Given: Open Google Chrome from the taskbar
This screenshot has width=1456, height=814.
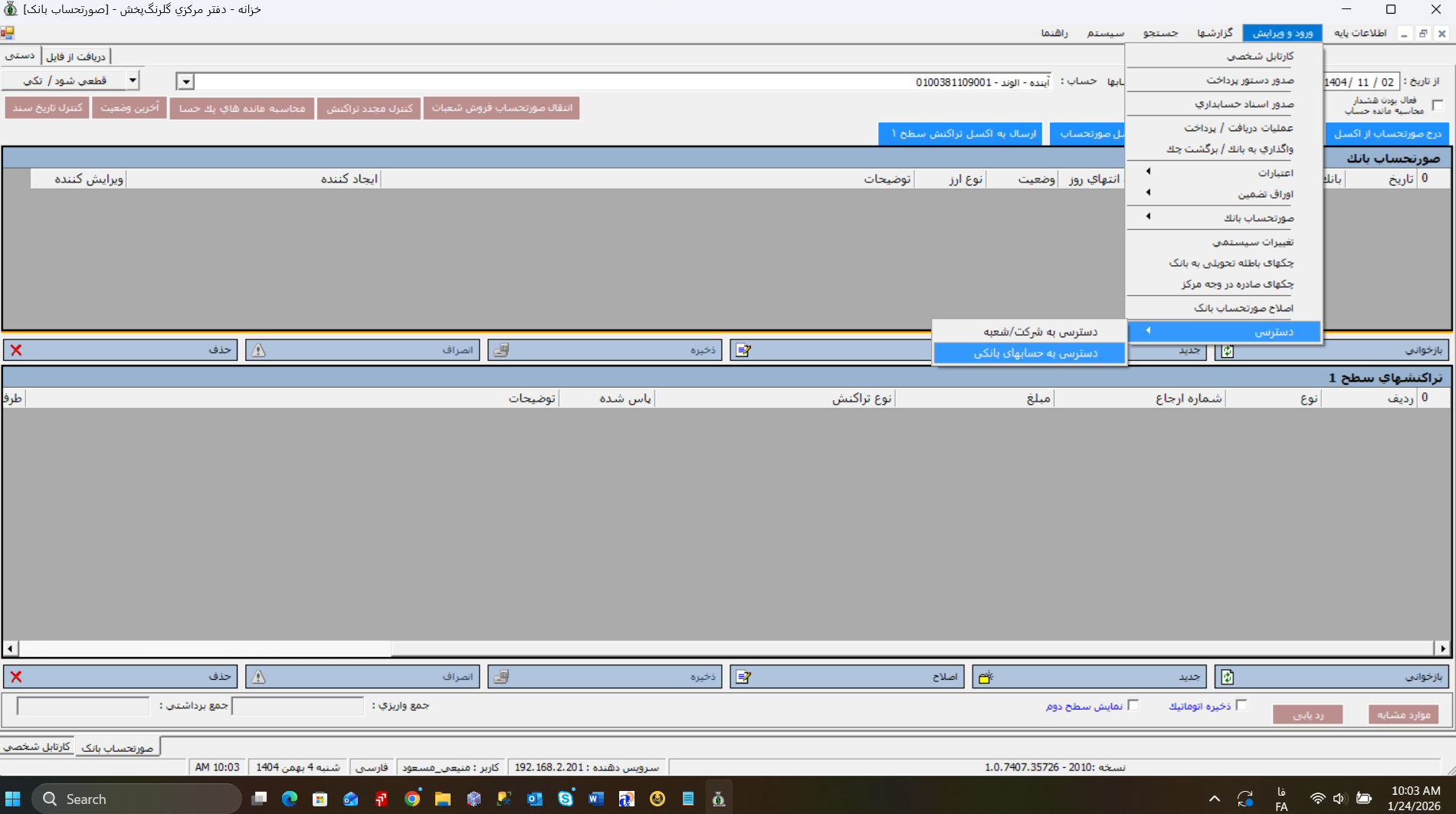Looking at the screenshot, I should (x=412, y=799).
